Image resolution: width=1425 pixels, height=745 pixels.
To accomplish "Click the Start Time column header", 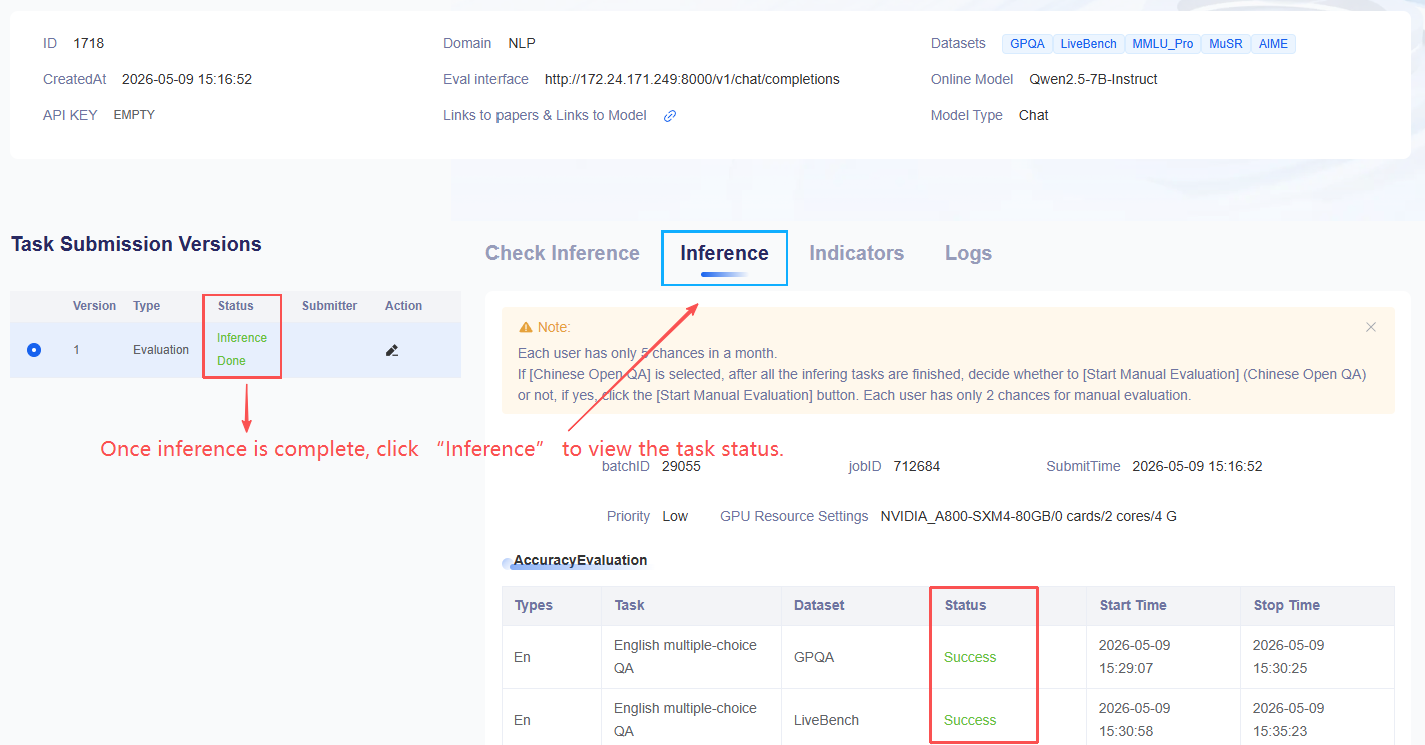I will (1133, 605).
